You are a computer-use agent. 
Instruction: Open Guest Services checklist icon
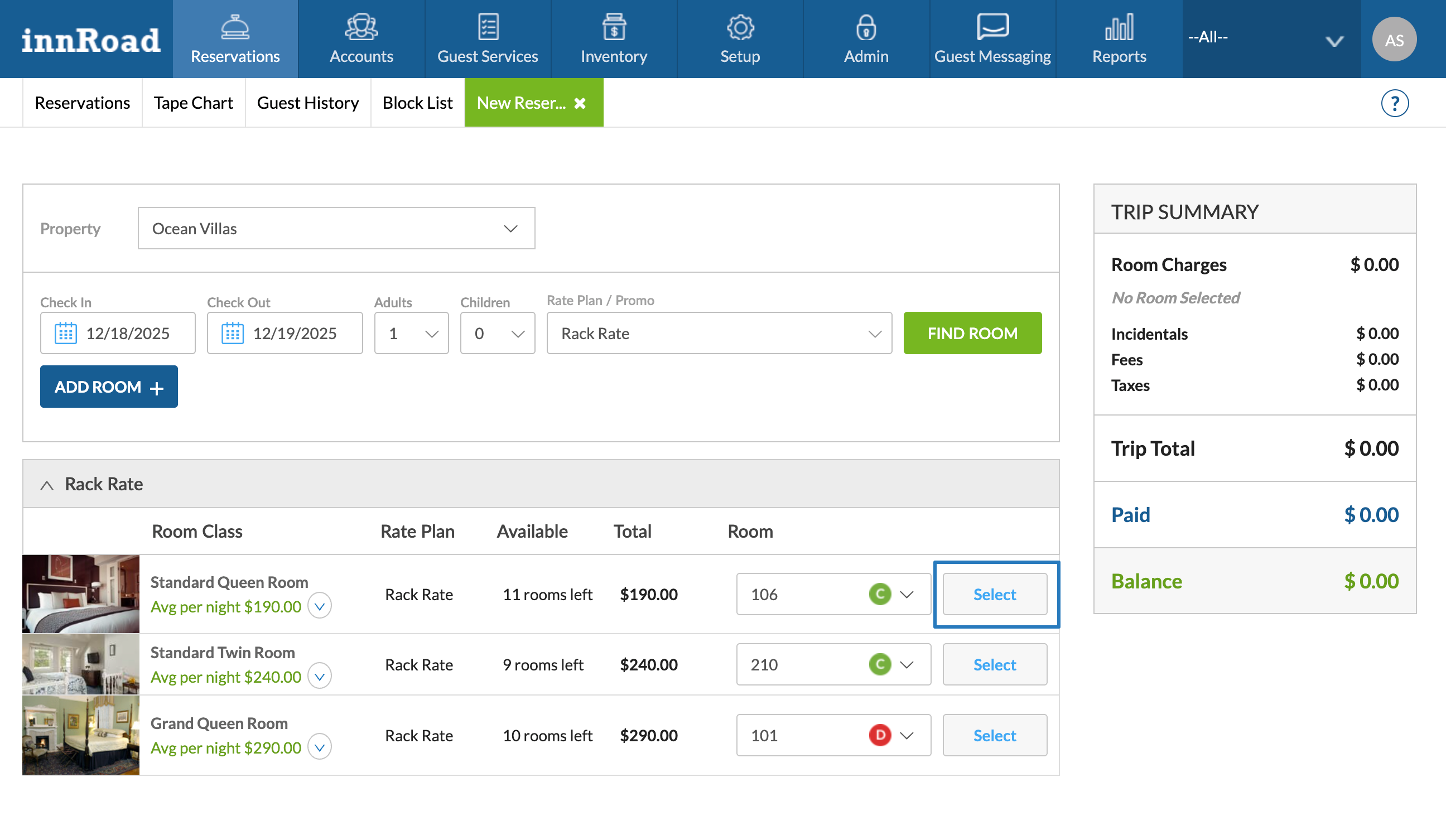click(x=488, y=27)
